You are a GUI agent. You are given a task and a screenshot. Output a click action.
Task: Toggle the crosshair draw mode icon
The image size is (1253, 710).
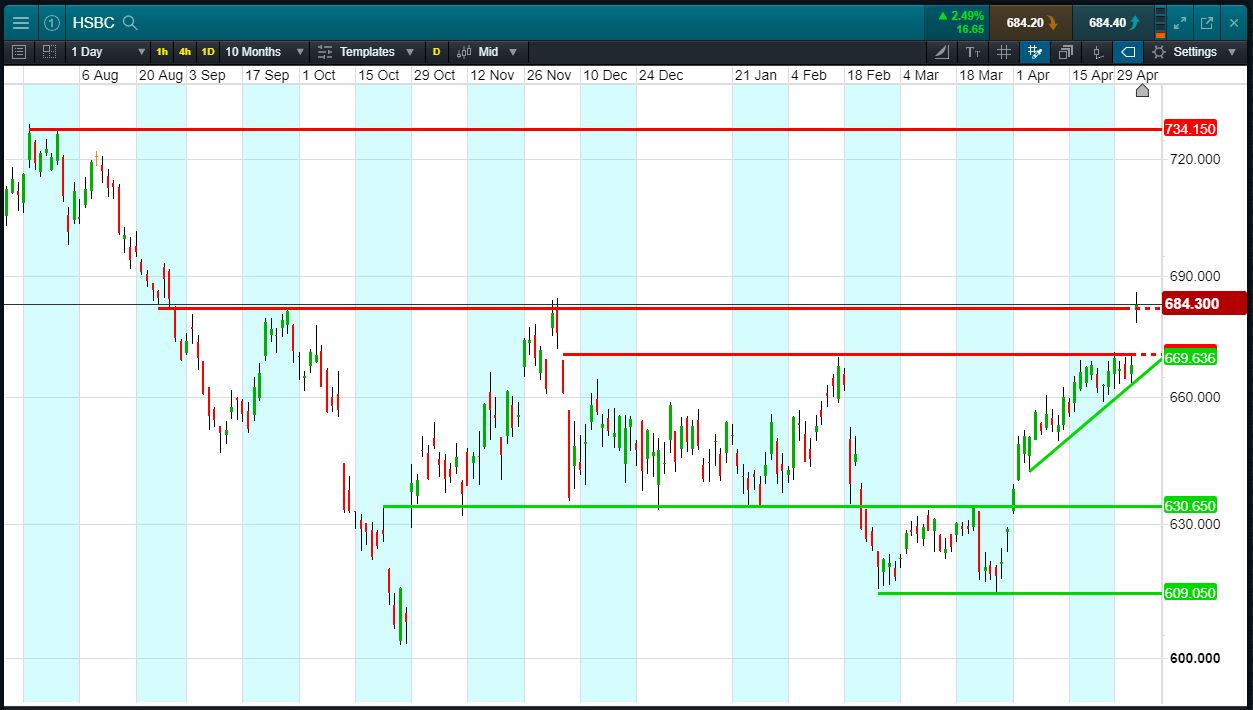click(x=1035, y=51)
